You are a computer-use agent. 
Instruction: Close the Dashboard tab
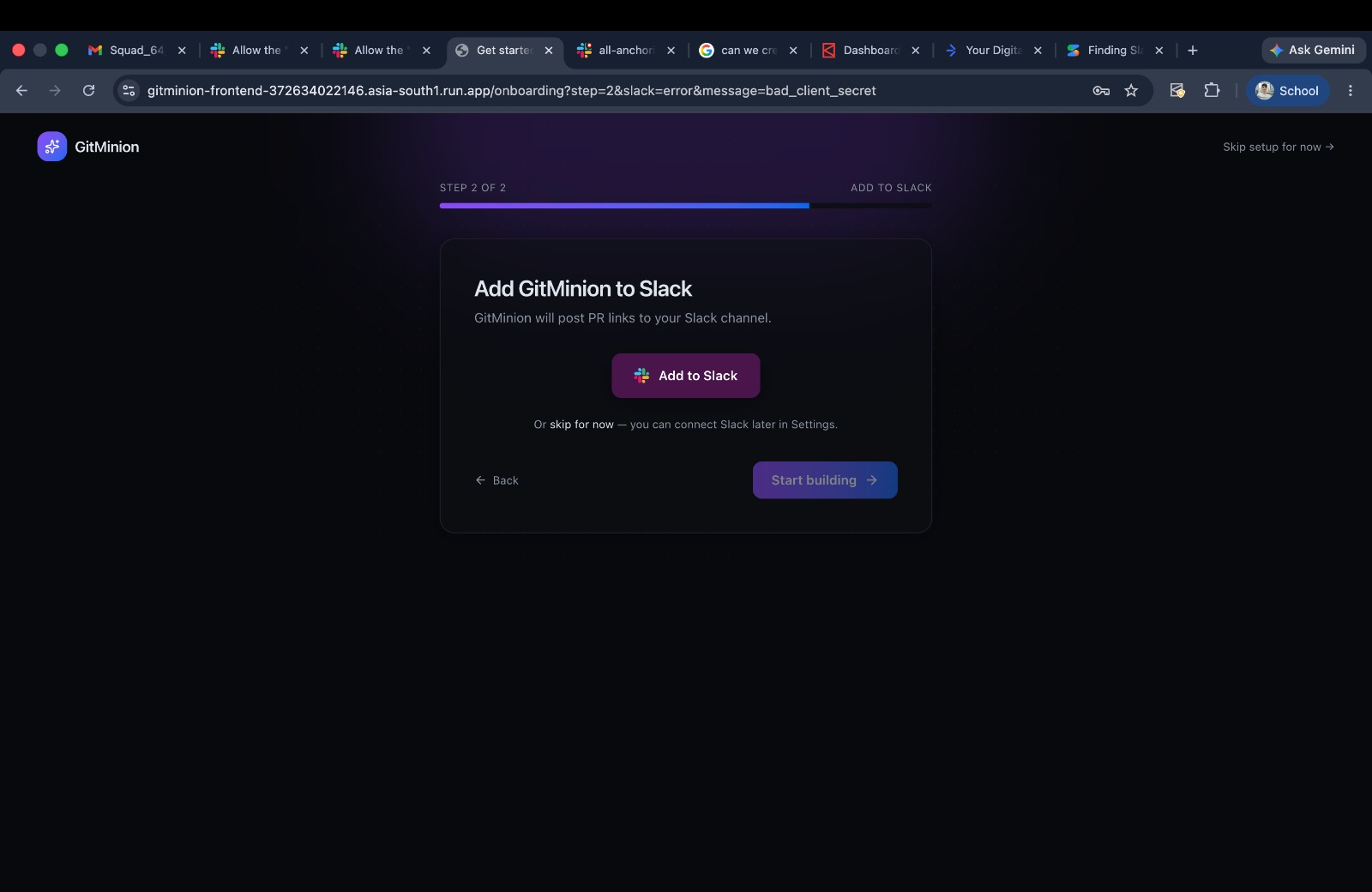[x=916, y=50]
